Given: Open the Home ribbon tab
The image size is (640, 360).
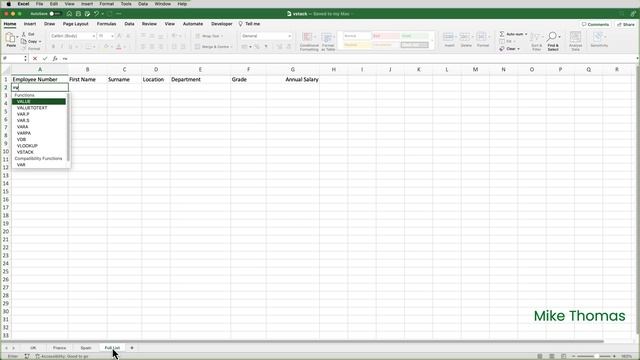Looking at the screenshot, I should point(10,24).
